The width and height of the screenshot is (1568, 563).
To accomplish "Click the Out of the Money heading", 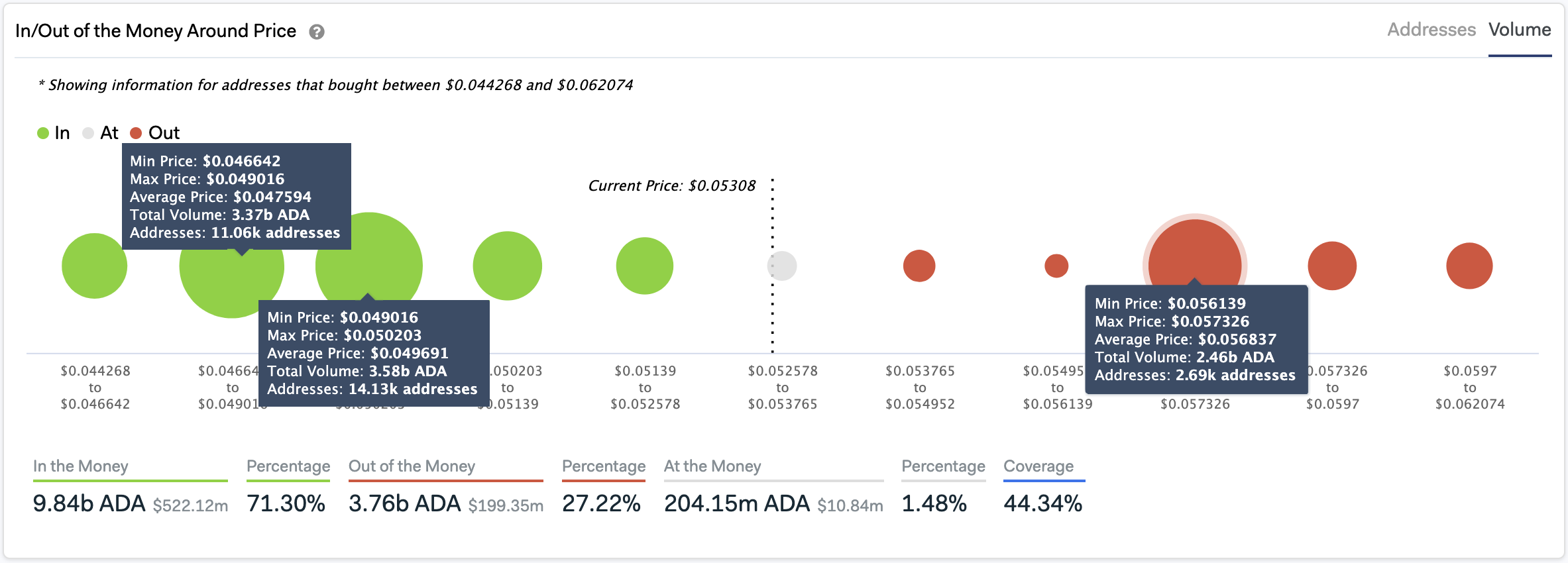I will [412, 466].
